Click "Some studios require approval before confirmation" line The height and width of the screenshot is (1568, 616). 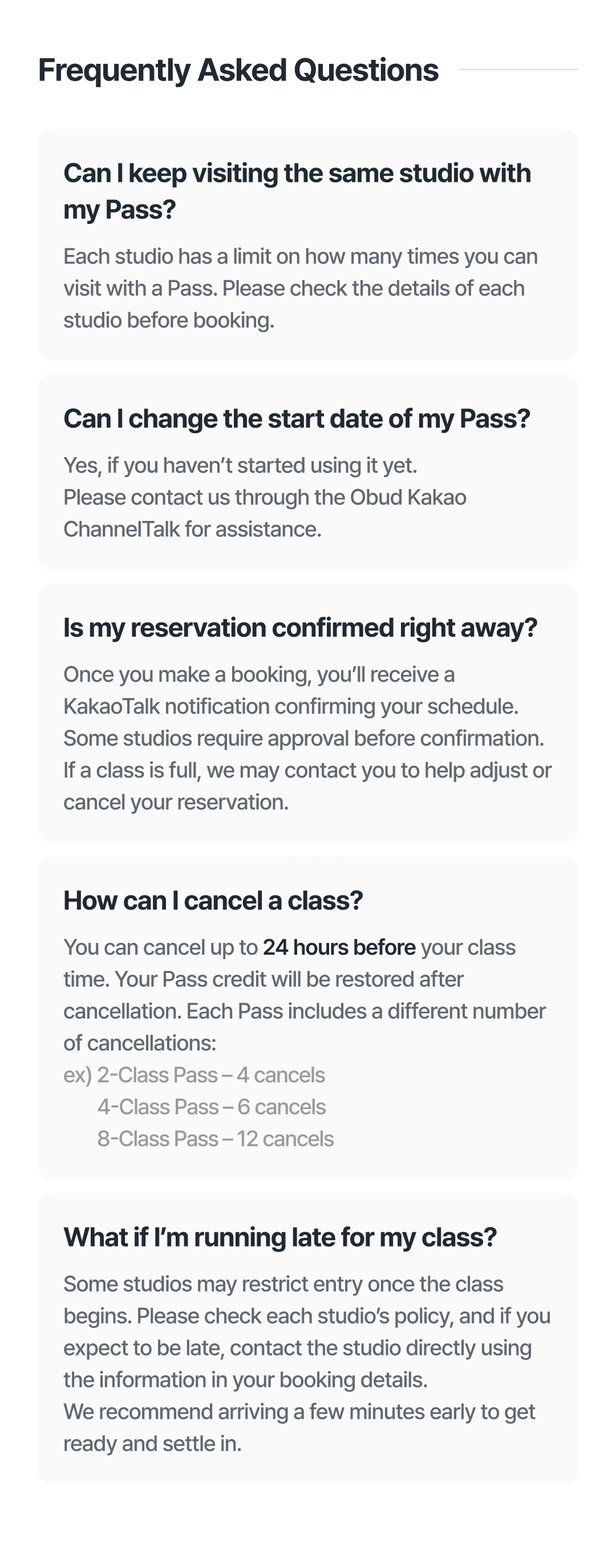click(303, 738)
